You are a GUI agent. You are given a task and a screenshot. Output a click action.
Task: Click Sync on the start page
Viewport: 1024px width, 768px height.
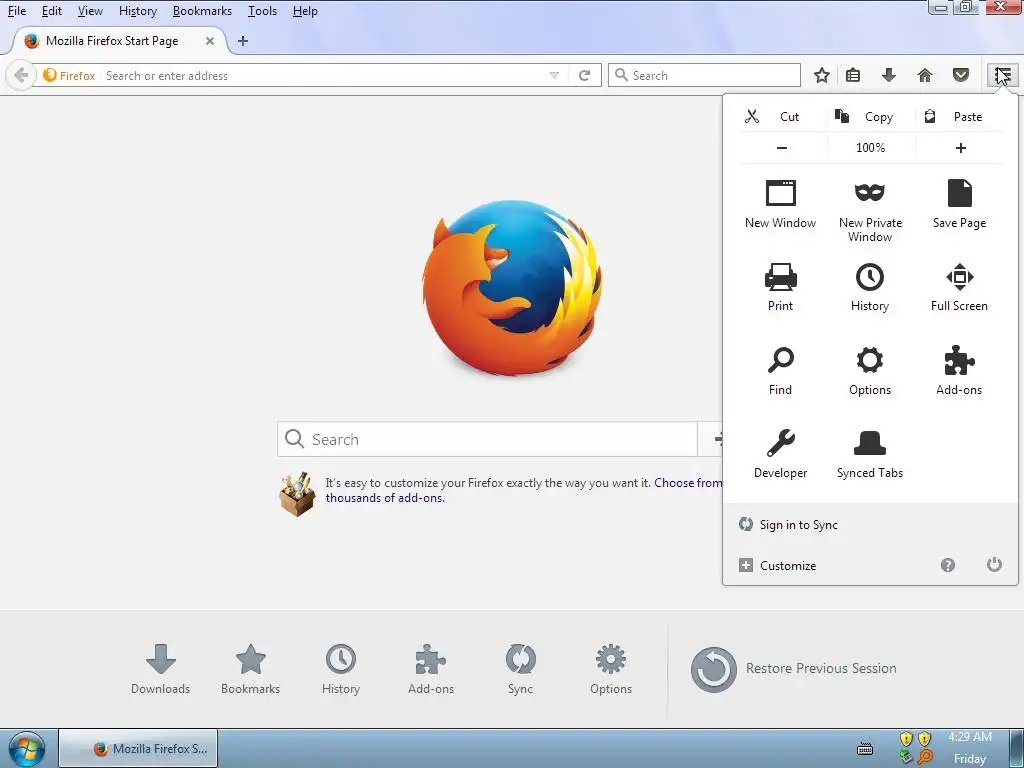[x=520, y=669]
